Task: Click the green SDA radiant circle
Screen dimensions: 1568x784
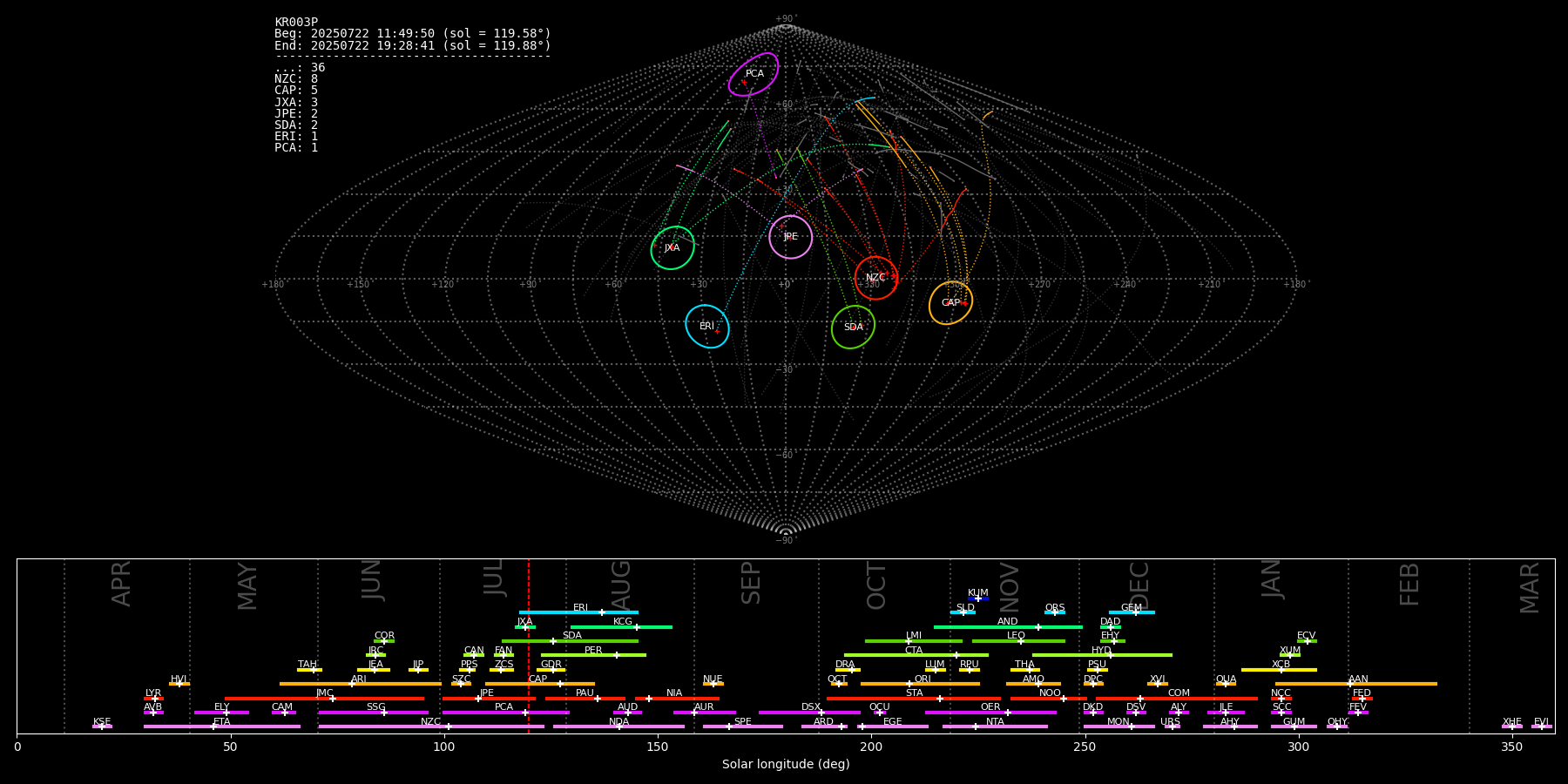Action: [854, 327]
